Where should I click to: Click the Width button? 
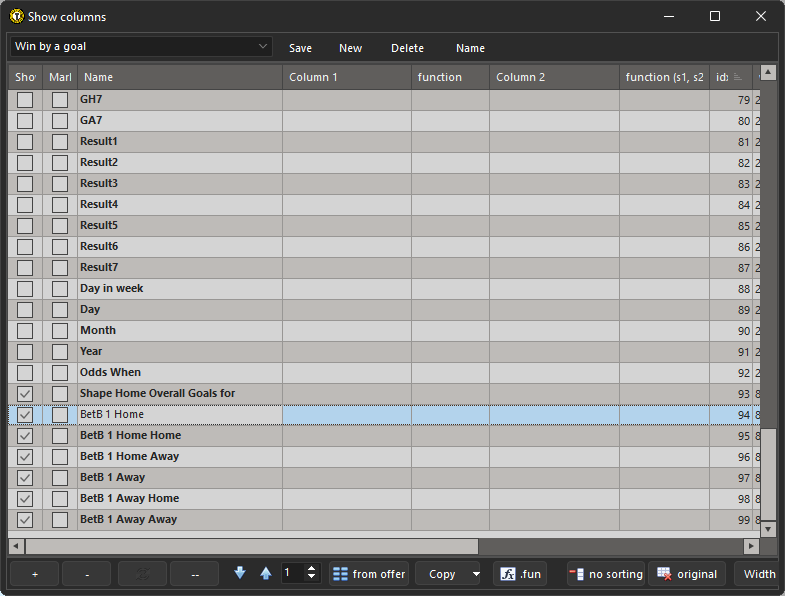coord(759,574)
